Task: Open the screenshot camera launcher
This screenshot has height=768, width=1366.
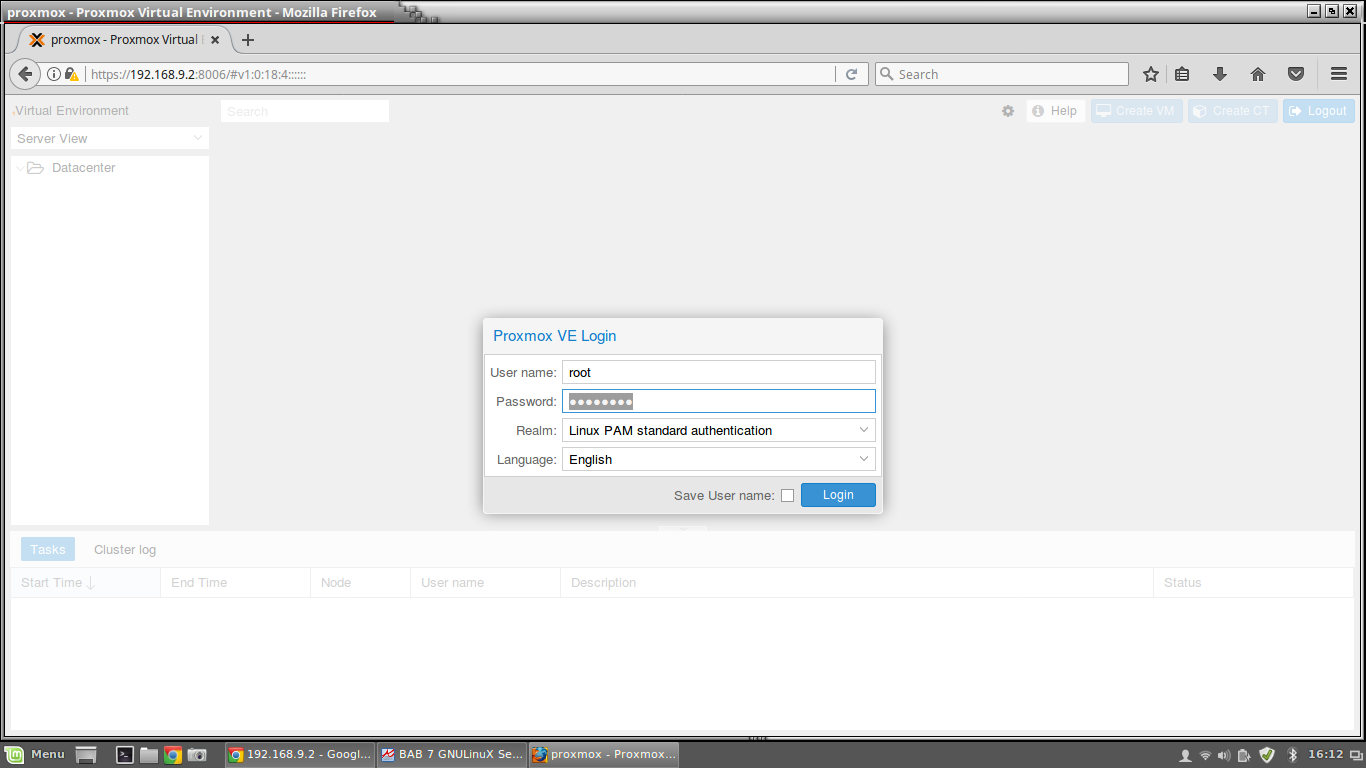Action: coord(197,755)
